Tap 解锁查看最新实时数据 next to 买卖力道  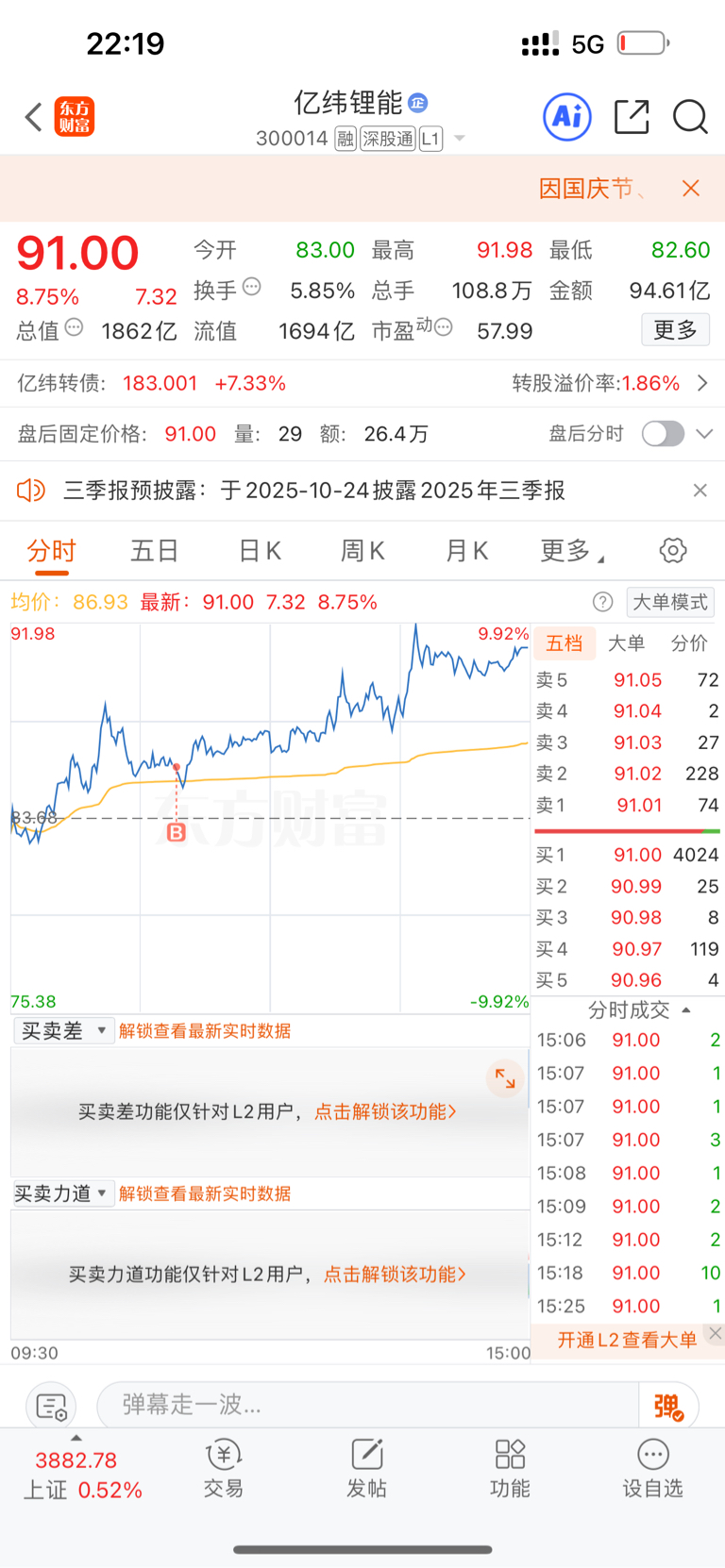click(205, 1193)
